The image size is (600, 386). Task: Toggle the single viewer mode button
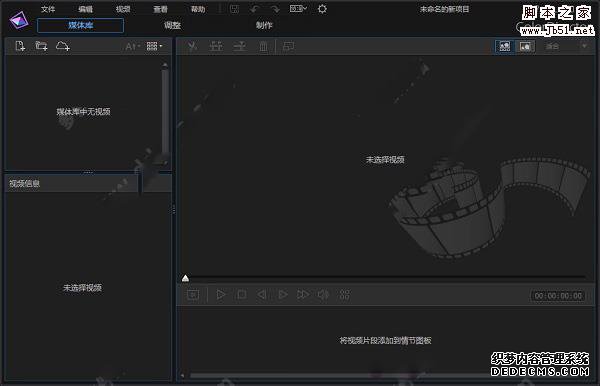pyautogui.click(x=525, y=46)
